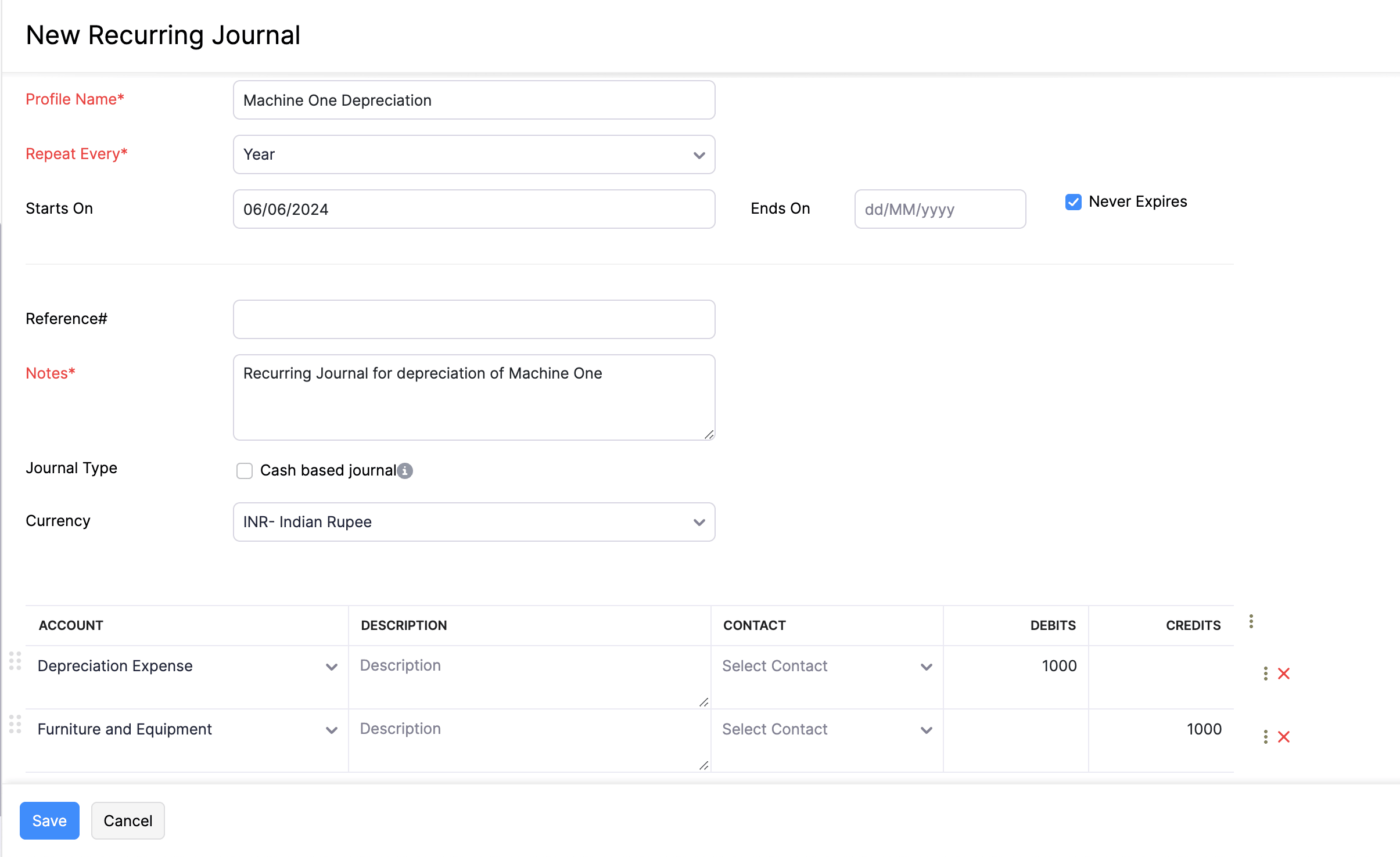The width and height of the screenshot is (1400, 857).
Task: Click the info icon beside Cash based journal
Action: coord(405,470)
